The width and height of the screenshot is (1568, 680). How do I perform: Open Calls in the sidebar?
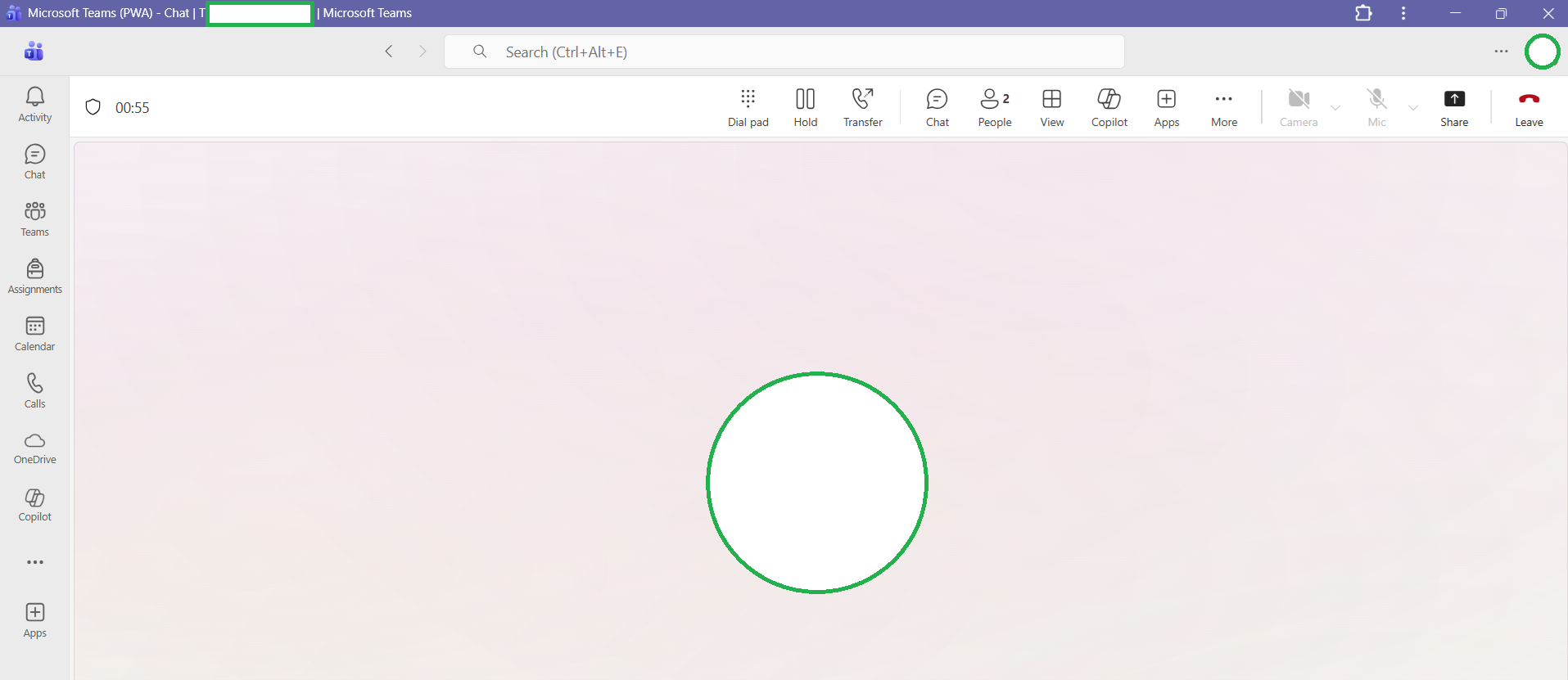point(34,391)
